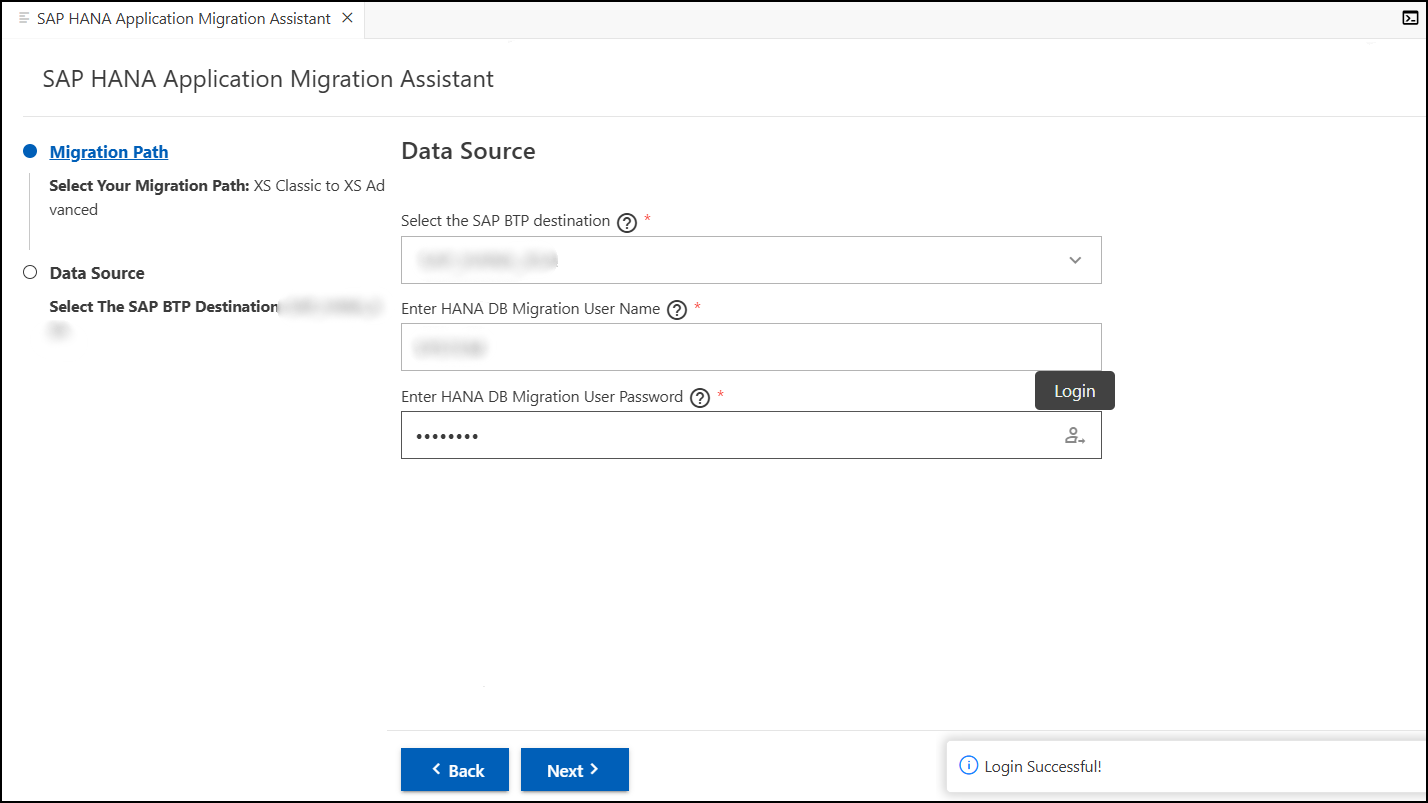
Task: Click the 'Select the SAP BTP destination' label
Action: click(505, 221)
